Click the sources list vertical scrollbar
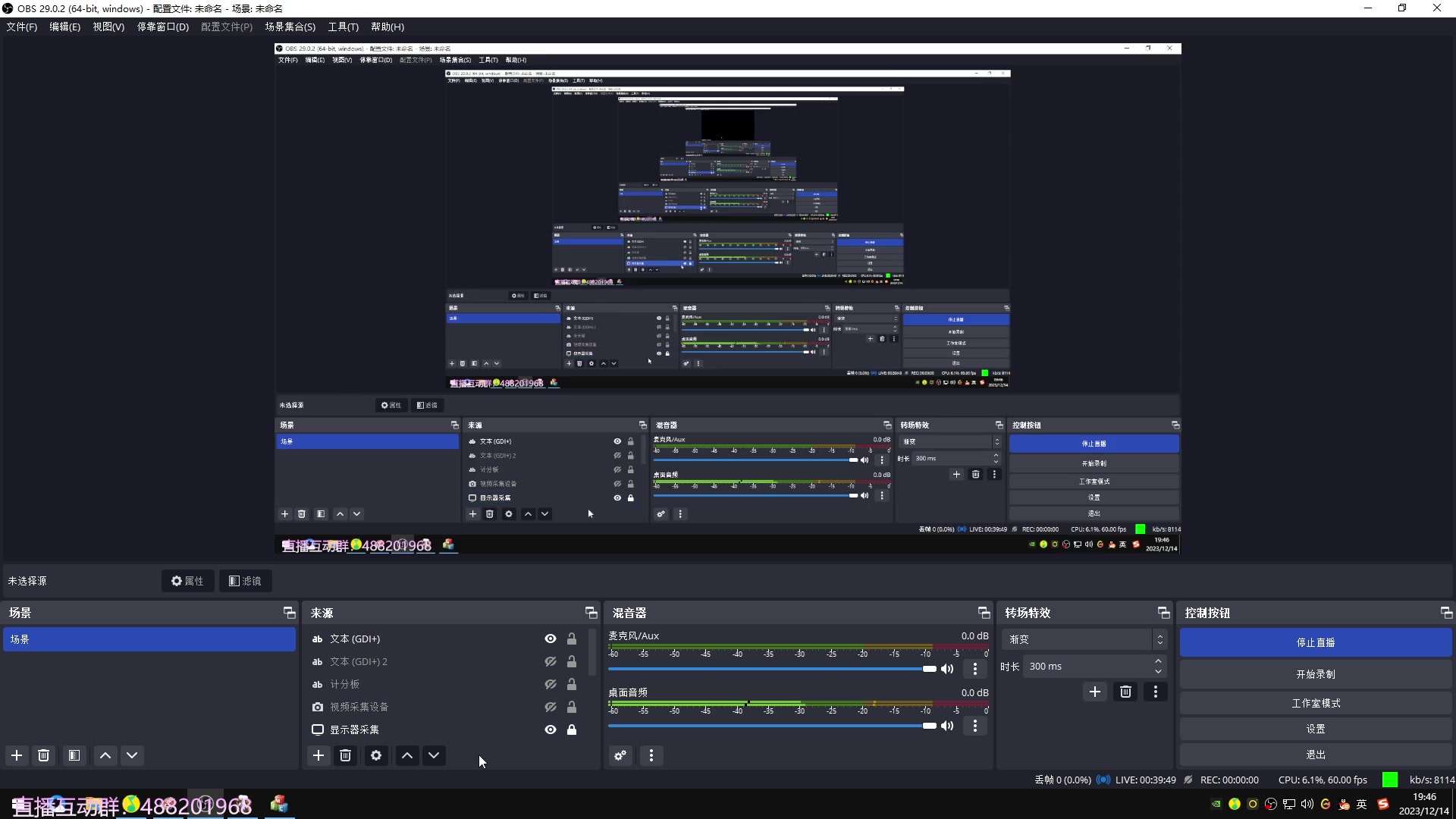This screenshot has width=1456, height=819. [592, 653]
